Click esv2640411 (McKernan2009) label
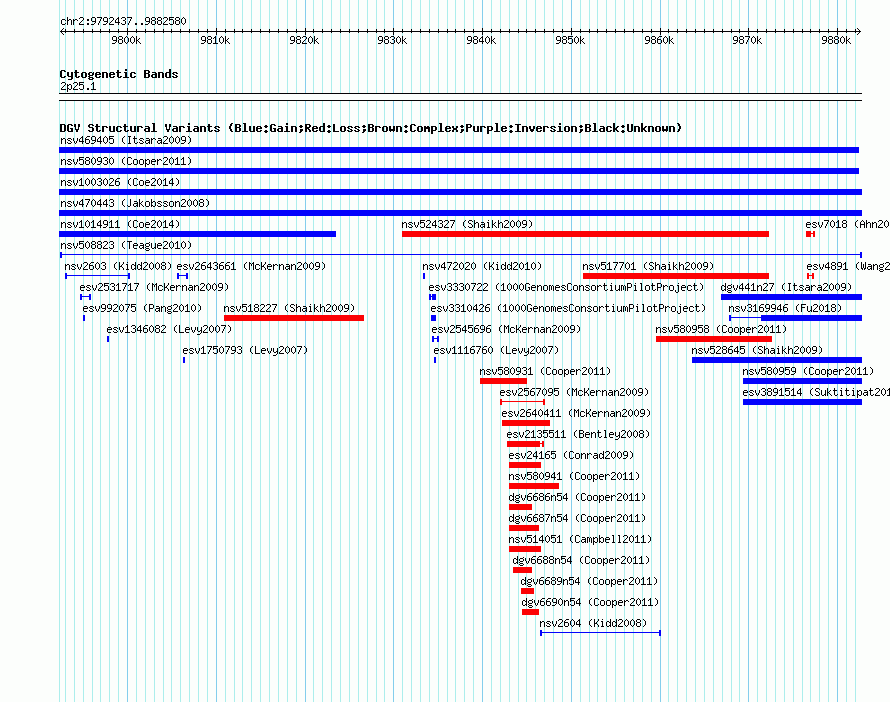This screenshot has width=890, height=702. tap(576, 413)
